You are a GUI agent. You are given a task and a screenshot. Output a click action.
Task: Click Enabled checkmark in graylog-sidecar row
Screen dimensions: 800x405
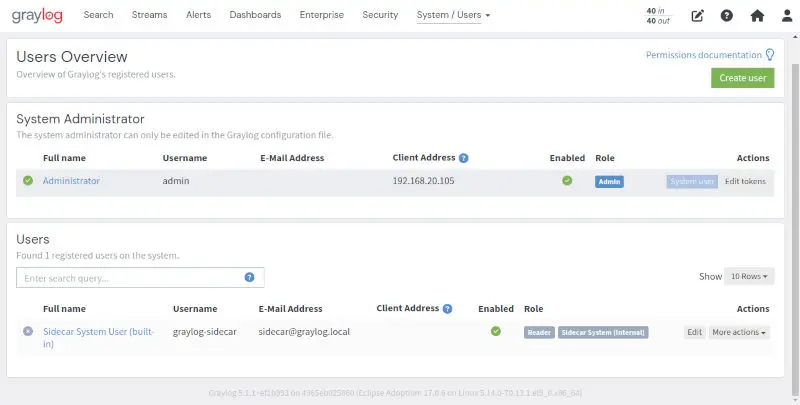click(495, 332)
